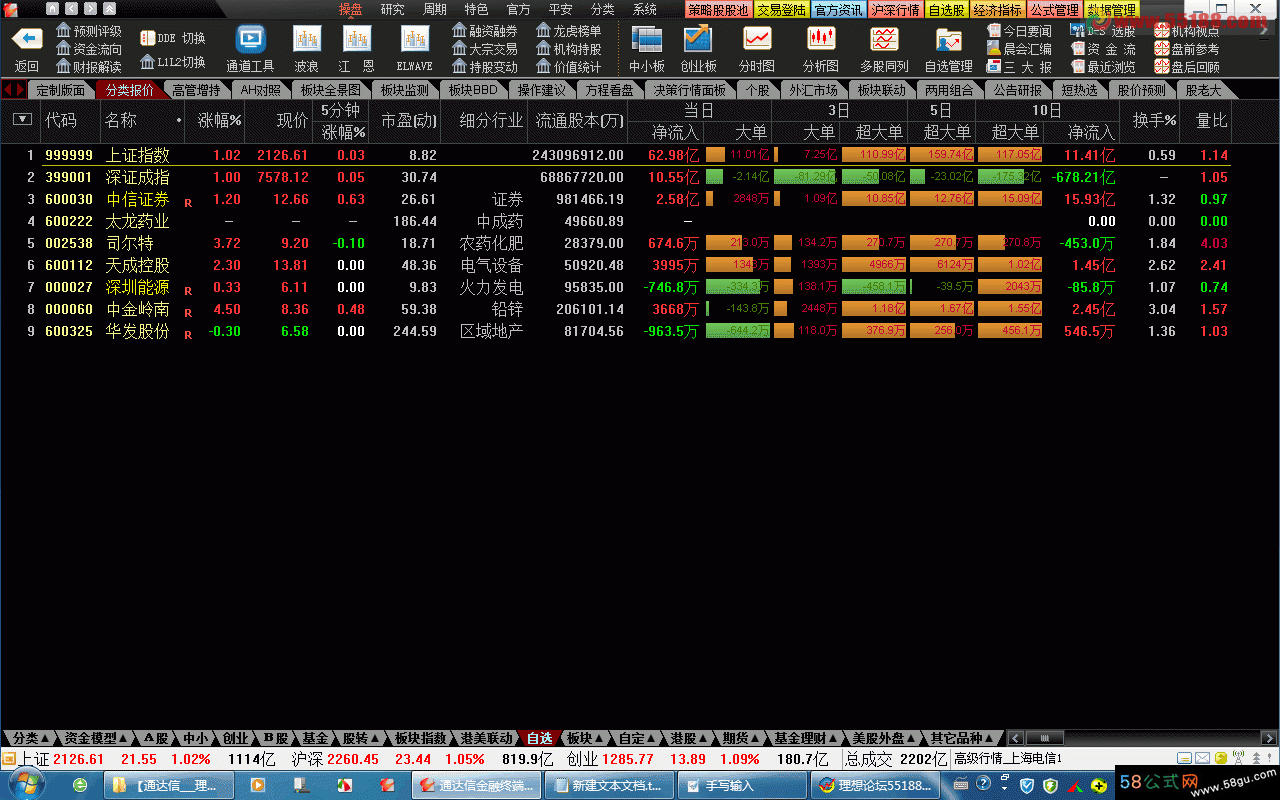Open 盘后回顾 in the toolbar
The image size is (1280, 800).
pos(1187,67)
